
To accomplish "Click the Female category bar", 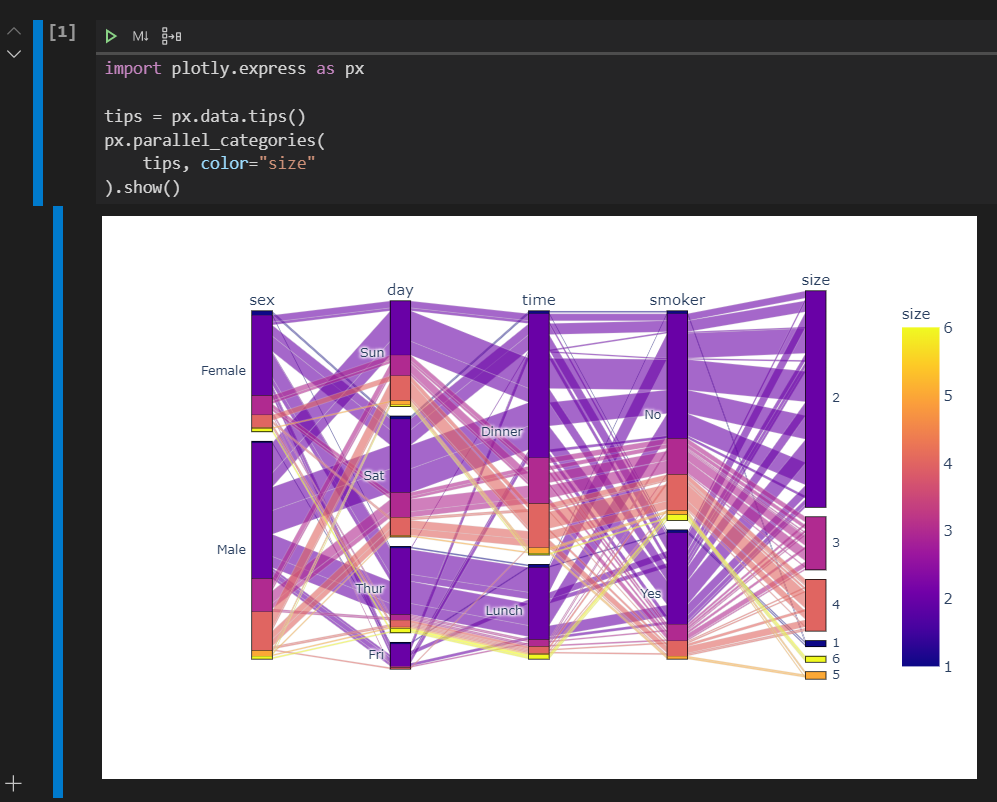I will [262, 371].
